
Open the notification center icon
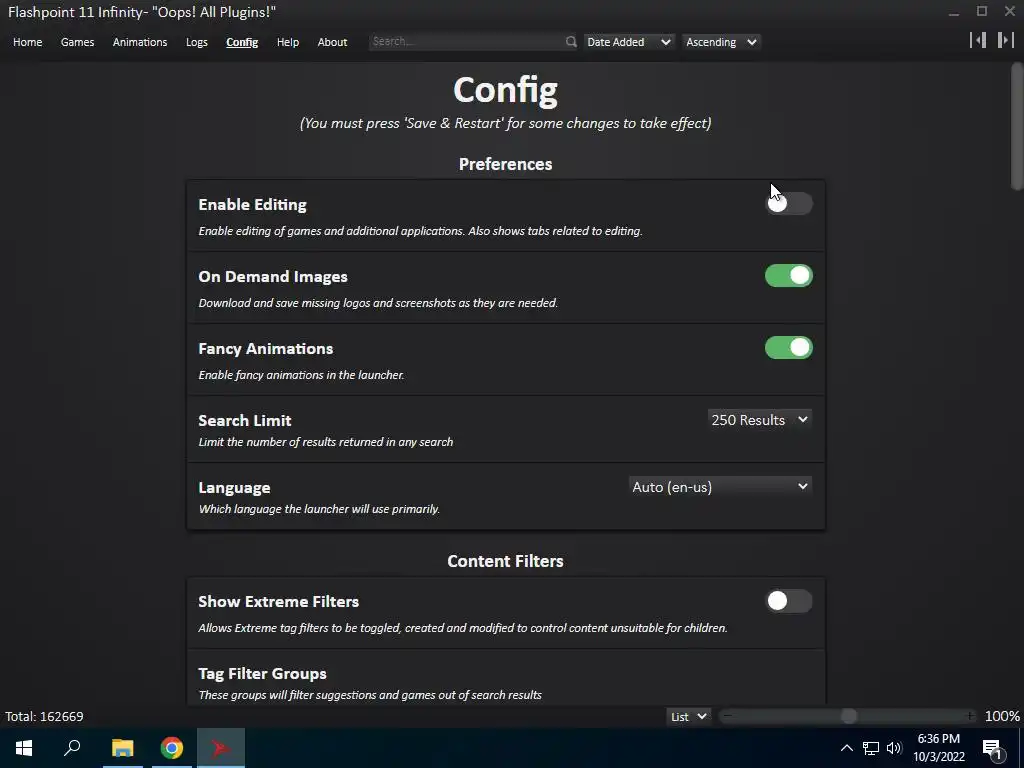tap(992, 749)
